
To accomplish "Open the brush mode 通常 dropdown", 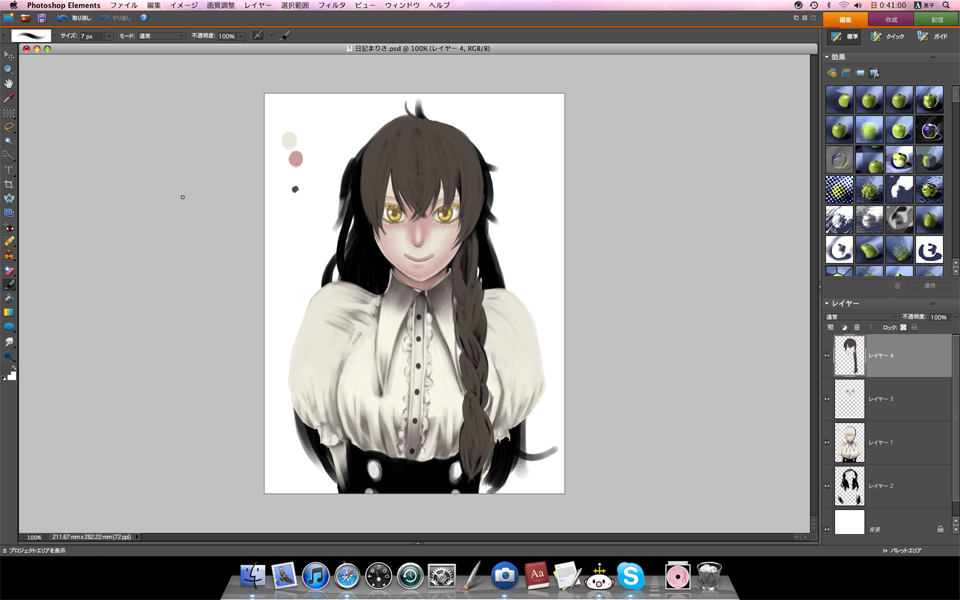I will pos(161,36).
